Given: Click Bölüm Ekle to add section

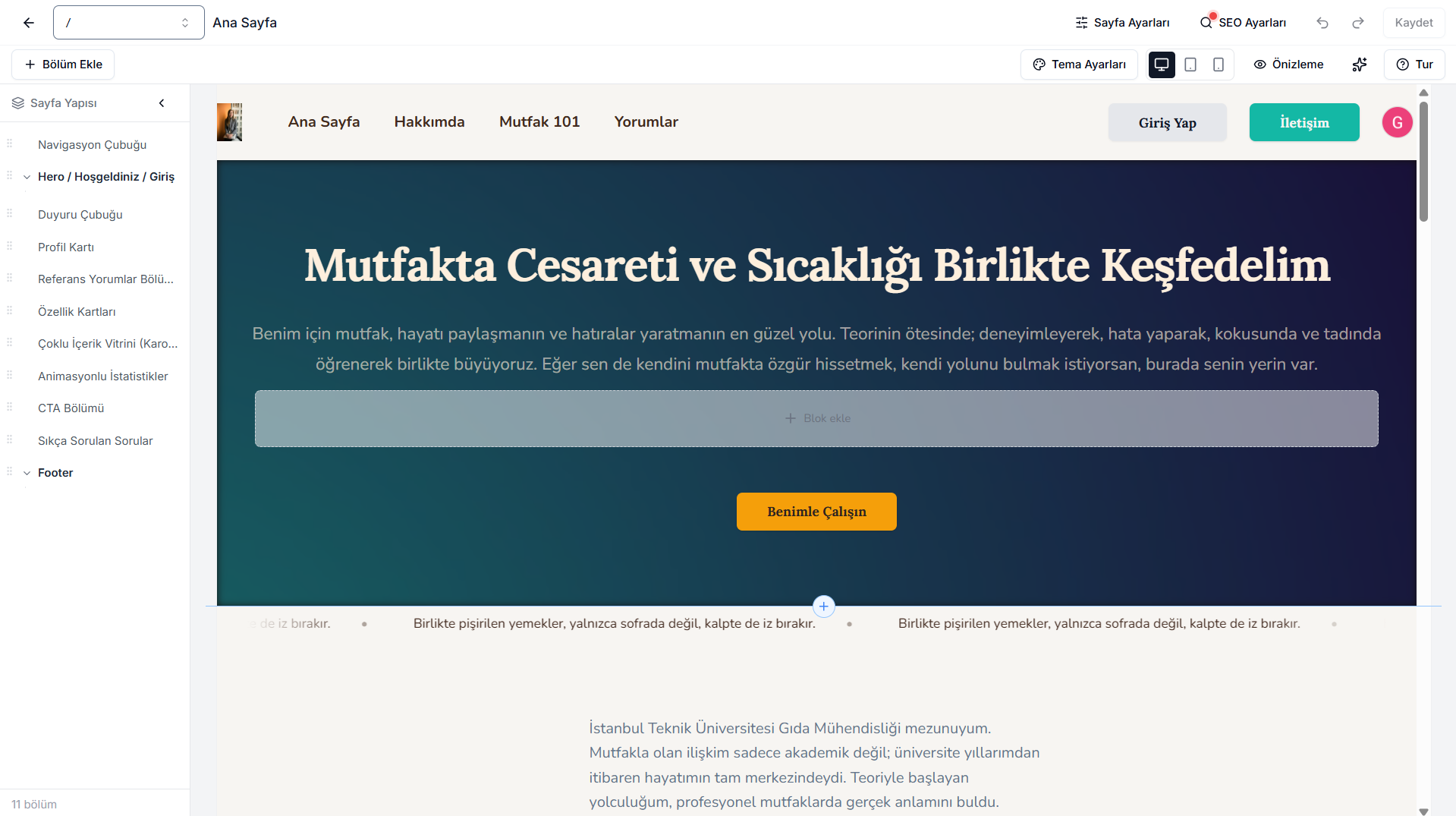Looking at the screenshot, I should tap(63, 65).
